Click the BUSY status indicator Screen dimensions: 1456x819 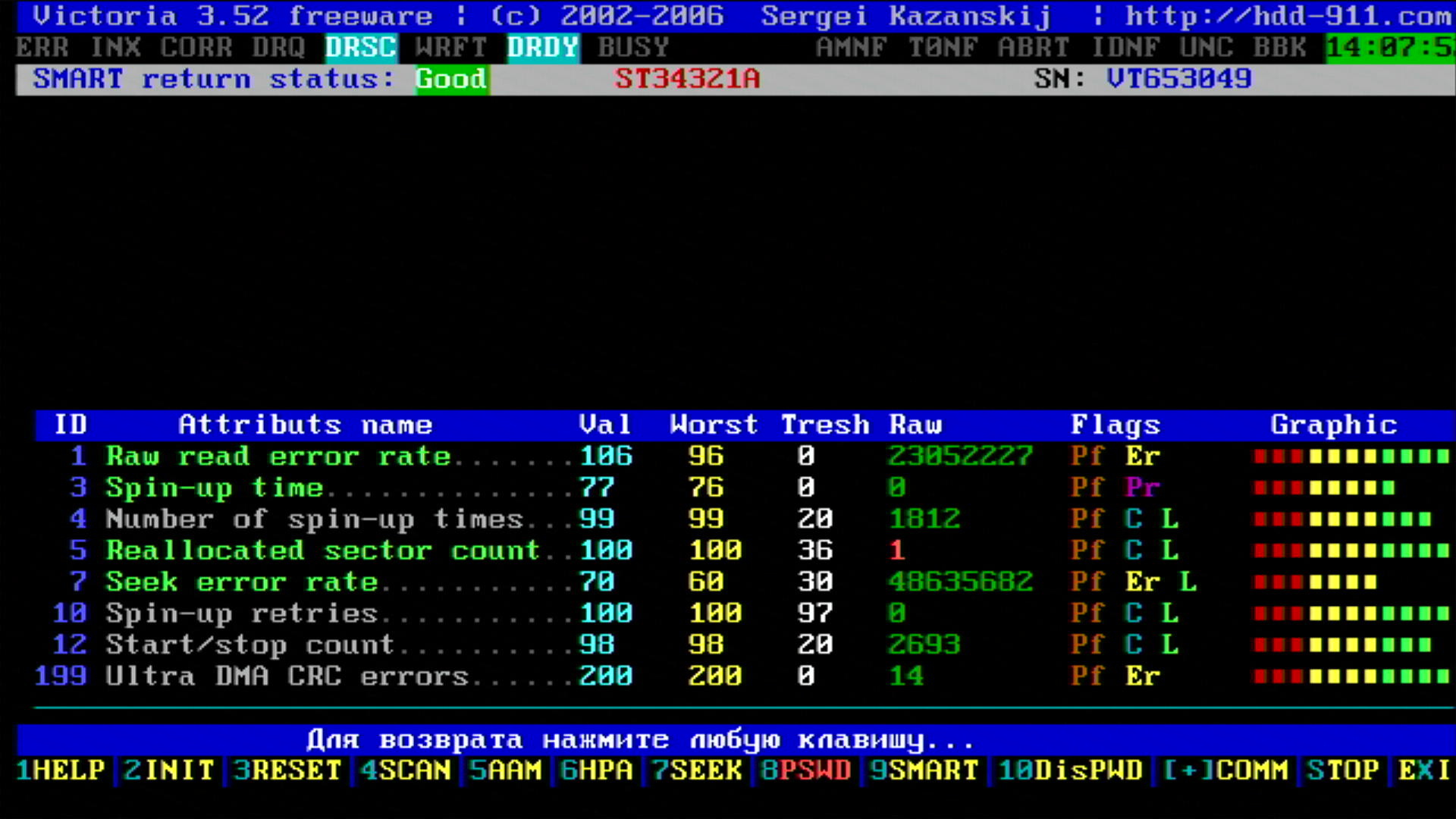click(633, 48)
